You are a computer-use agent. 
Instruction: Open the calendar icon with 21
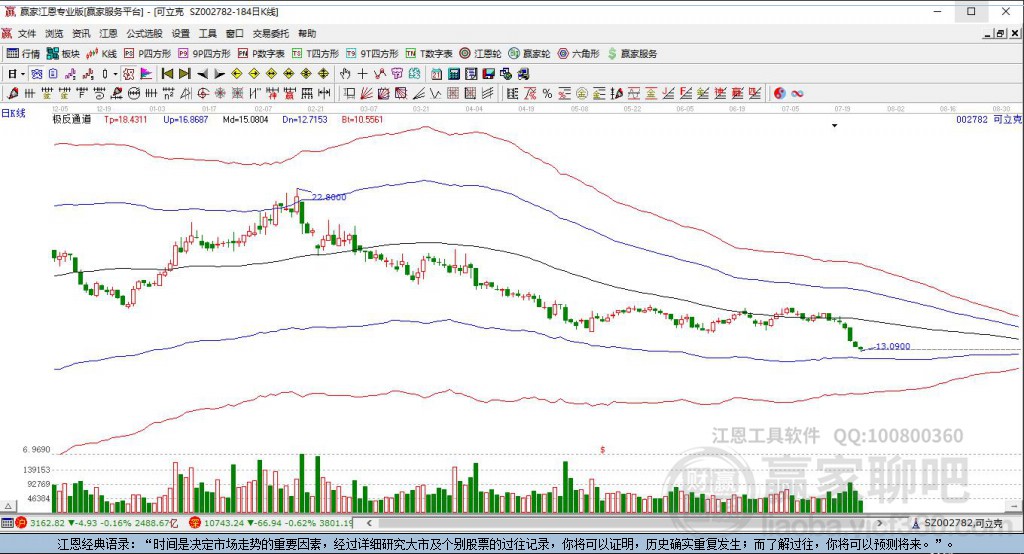(x=436, y=74)
